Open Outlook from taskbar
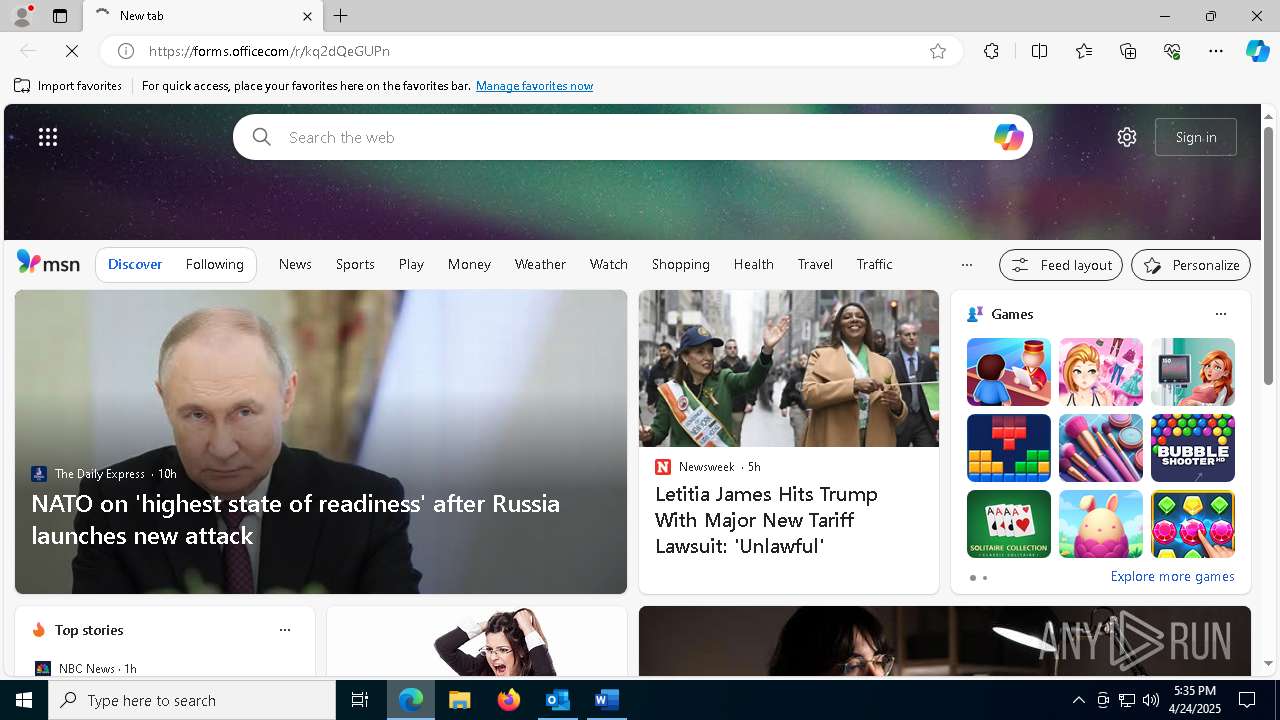Image resolution: width=1280 pixels, height=720 pixels. (x=557, y=700)
